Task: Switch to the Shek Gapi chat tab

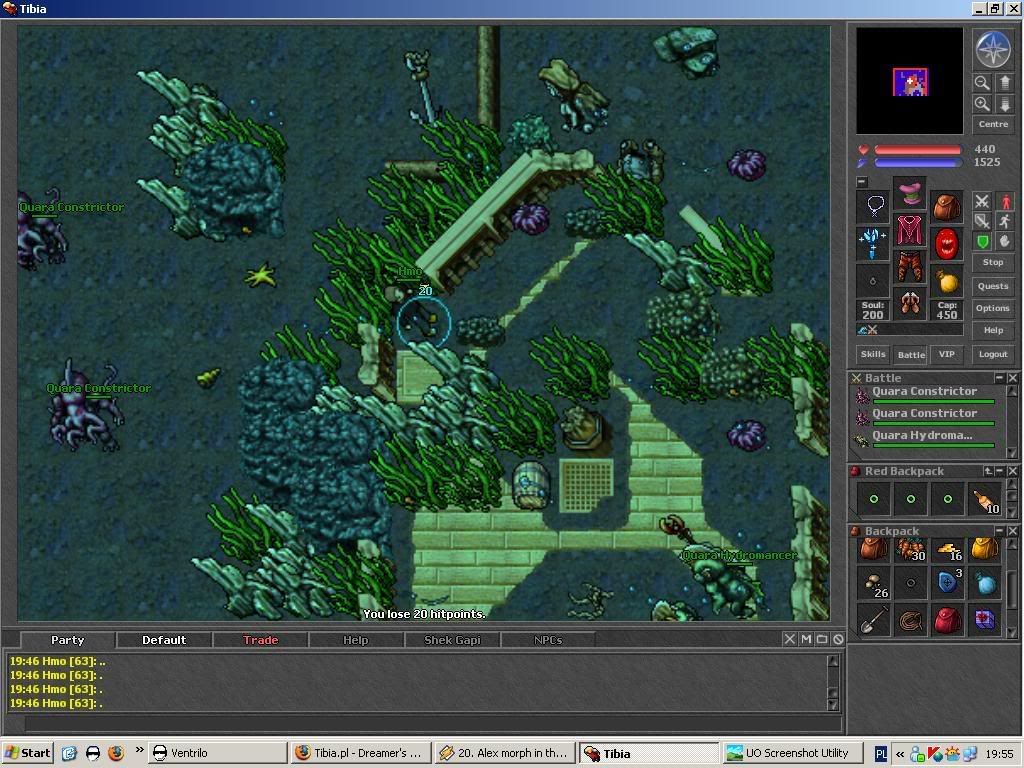Action: 453,640
